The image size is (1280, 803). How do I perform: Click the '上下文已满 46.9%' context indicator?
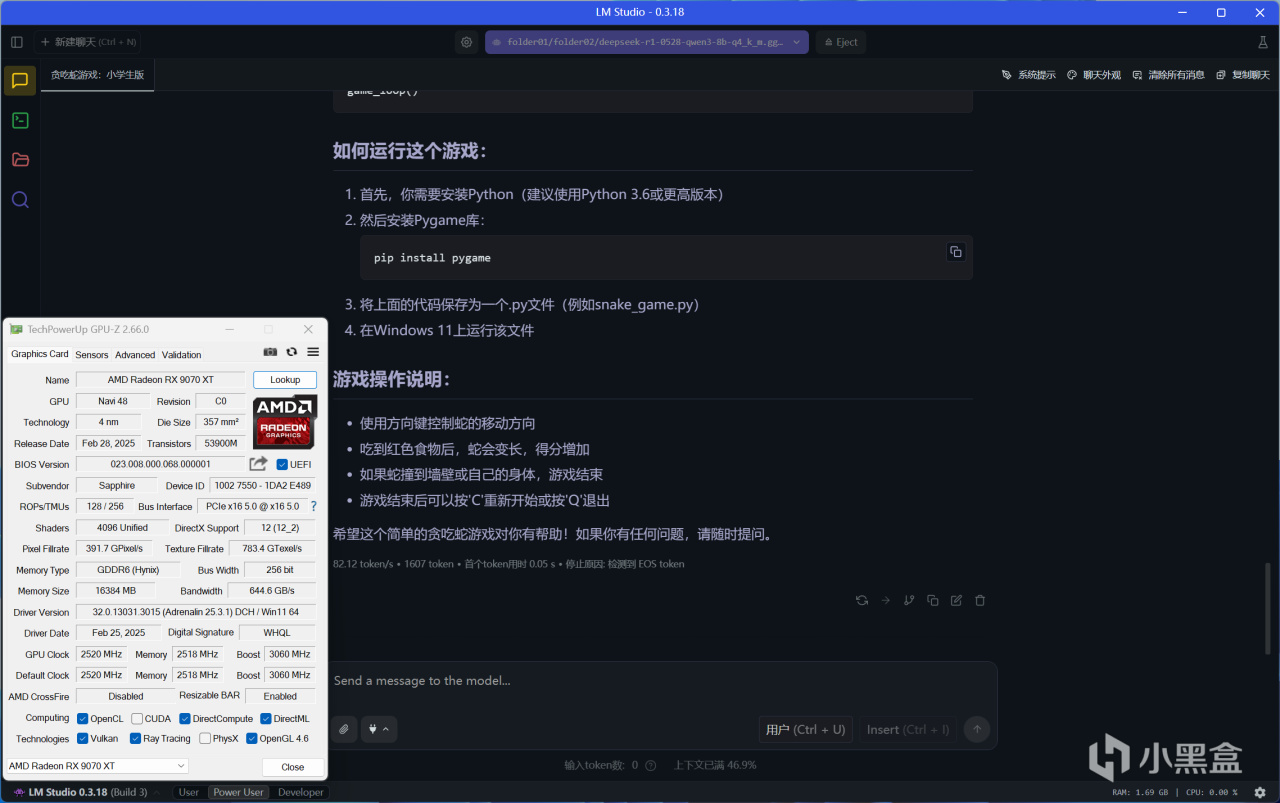click(715, 765)
